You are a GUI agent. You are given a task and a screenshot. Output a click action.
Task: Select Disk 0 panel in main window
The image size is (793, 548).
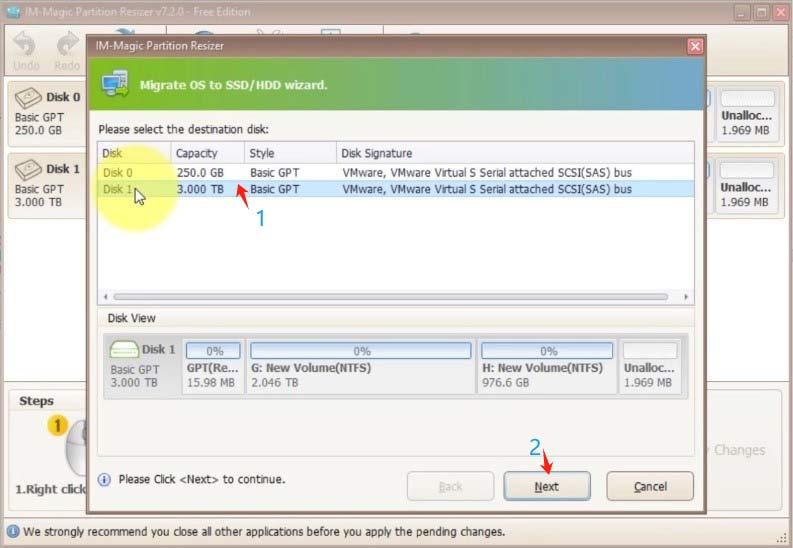tap(48, 114)
